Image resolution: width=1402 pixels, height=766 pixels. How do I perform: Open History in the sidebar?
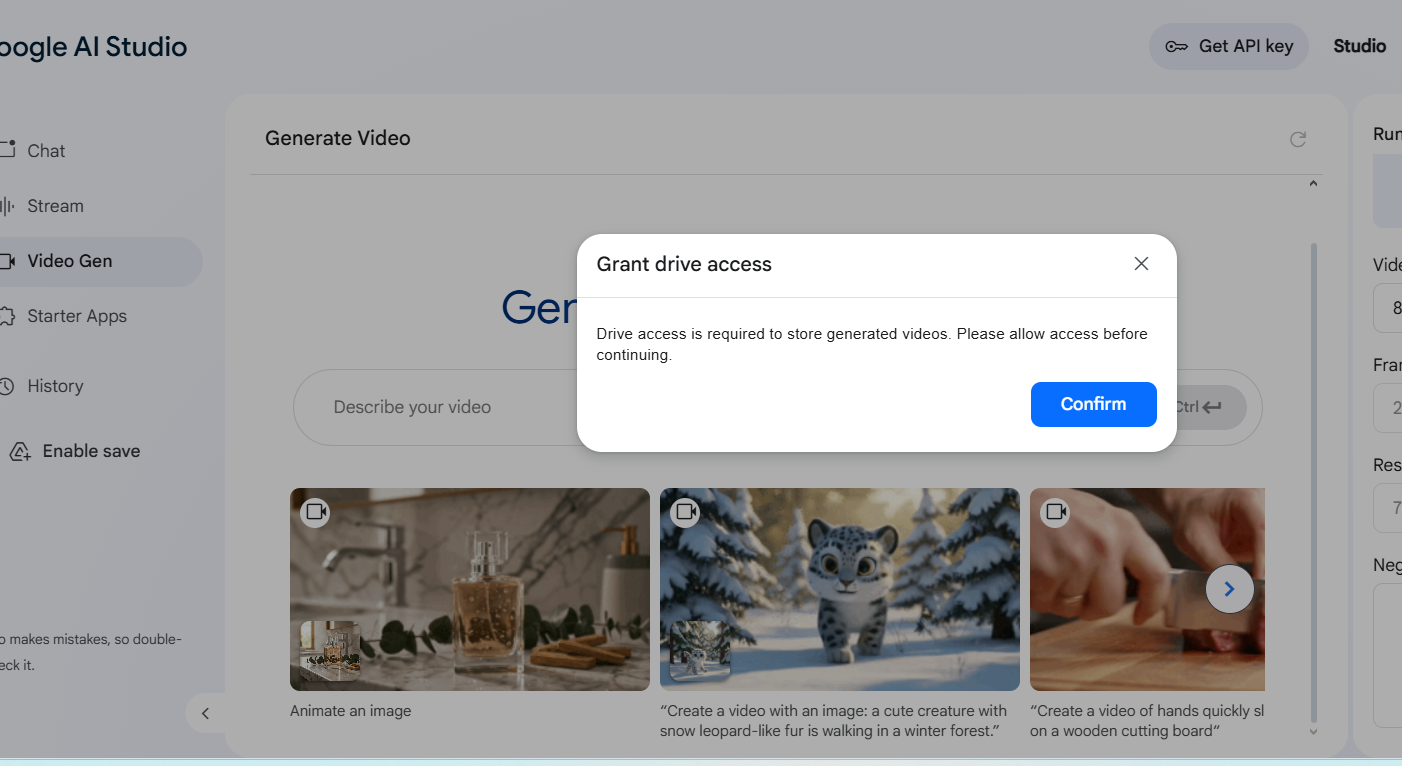[x=55, y=386]
